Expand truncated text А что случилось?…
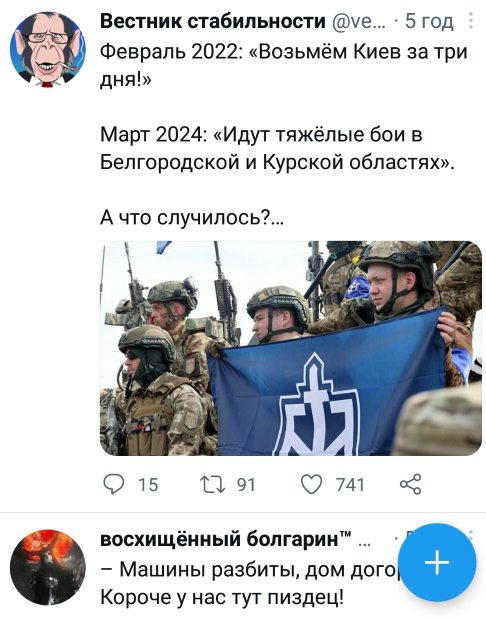 pos(192,217)
